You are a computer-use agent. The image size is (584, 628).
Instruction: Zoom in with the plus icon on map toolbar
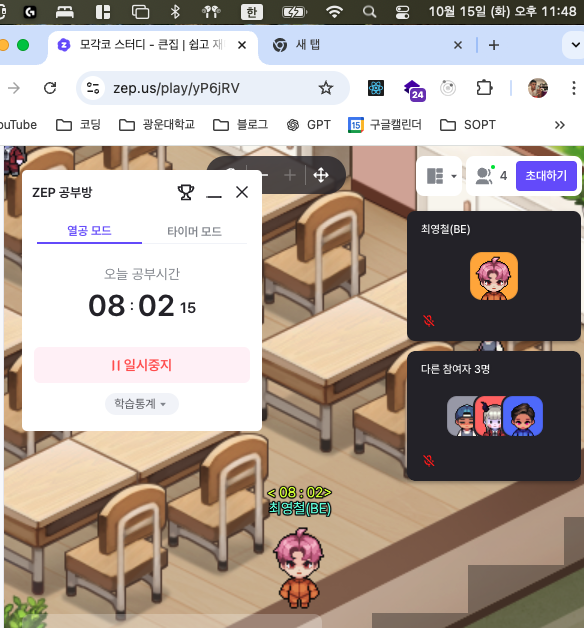290,175
